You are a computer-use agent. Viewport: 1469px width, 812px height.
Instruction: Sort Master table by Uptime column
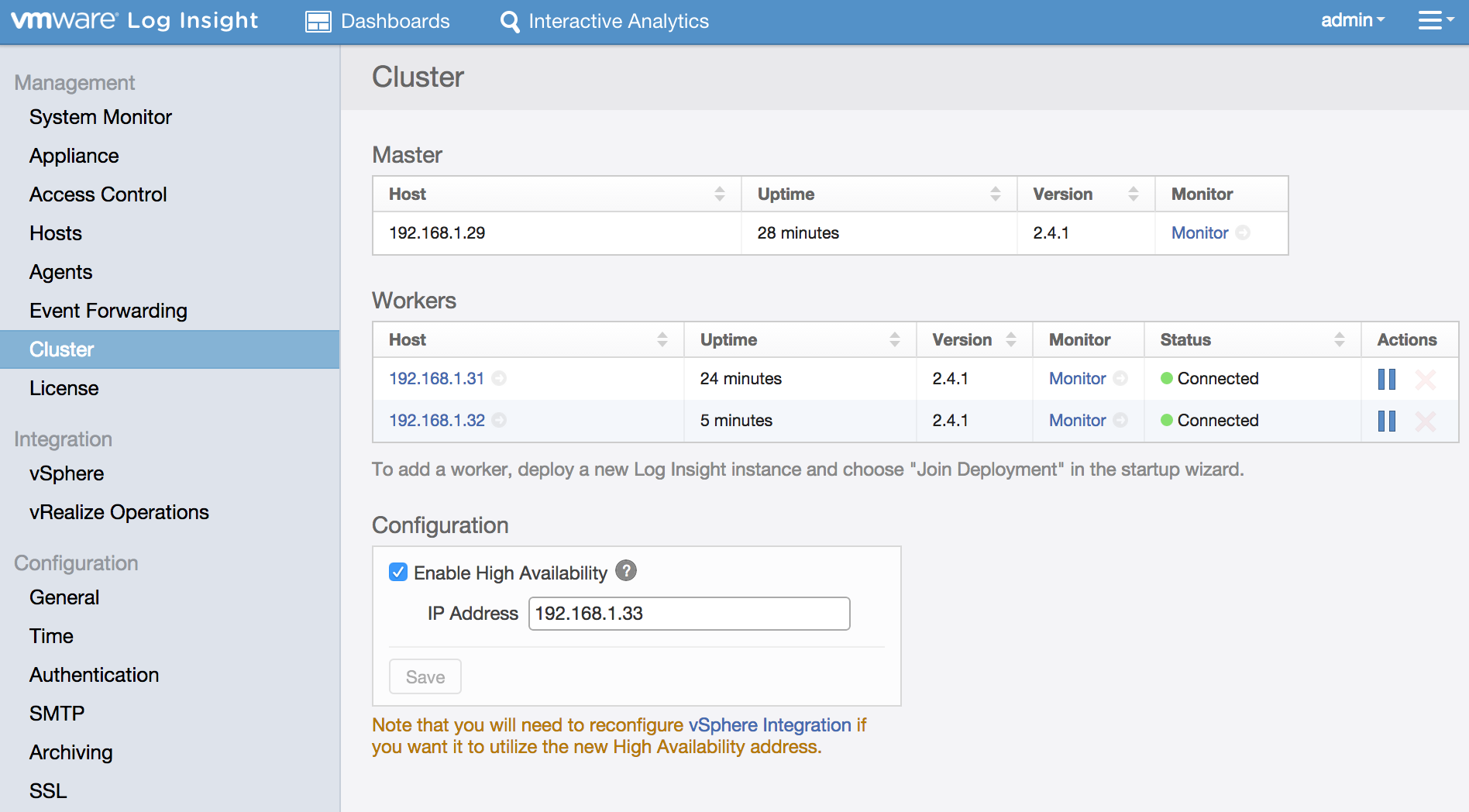(995, 194)
